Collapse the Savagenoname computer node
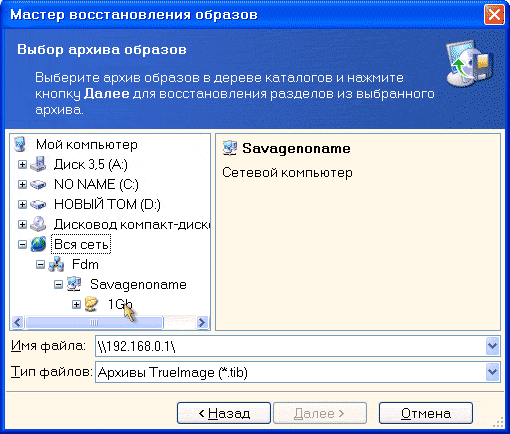This screenshot has width=510, height=434. 58,285
